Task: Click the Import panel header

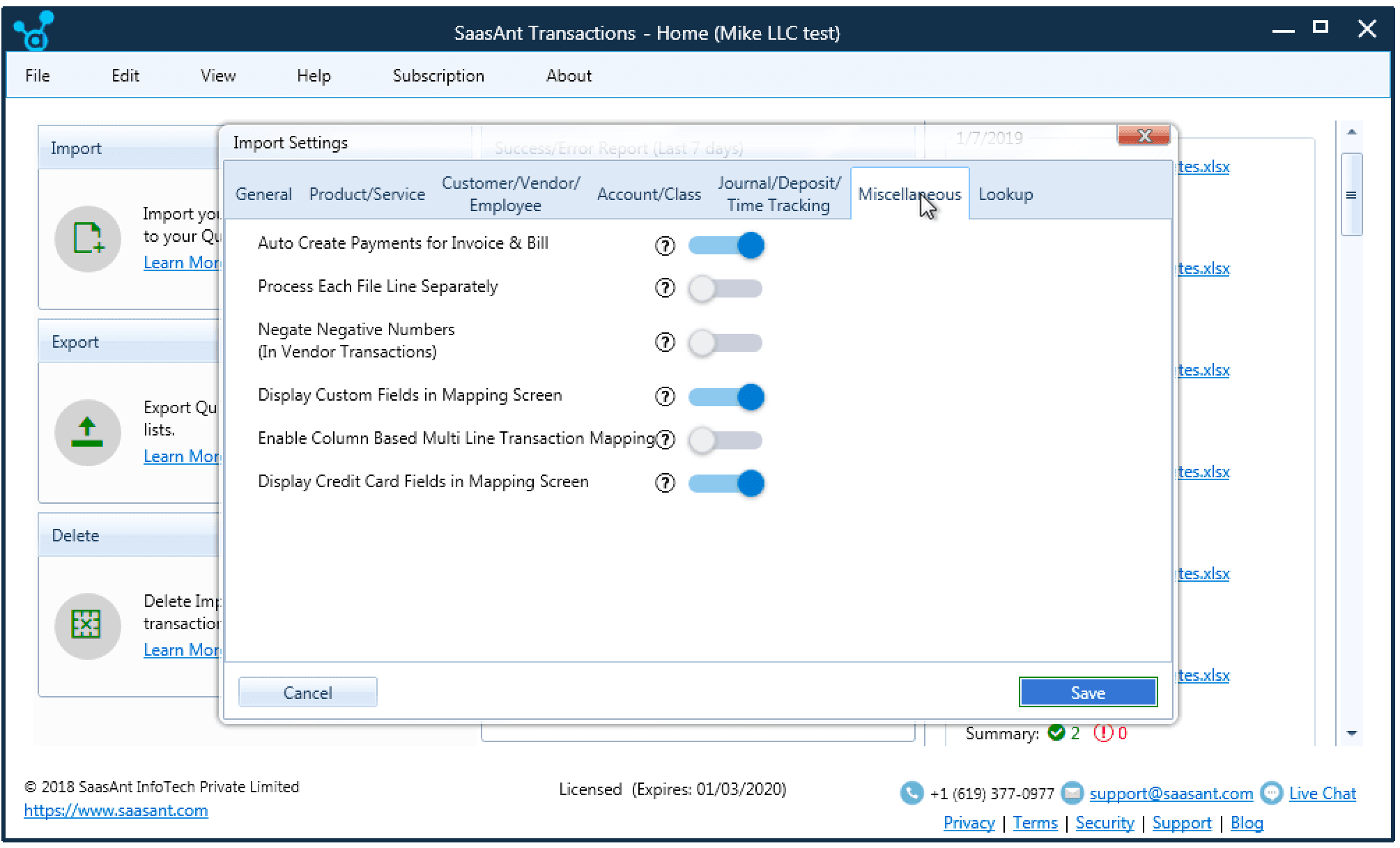Action: pyautogui.click(x=129, y=148)
